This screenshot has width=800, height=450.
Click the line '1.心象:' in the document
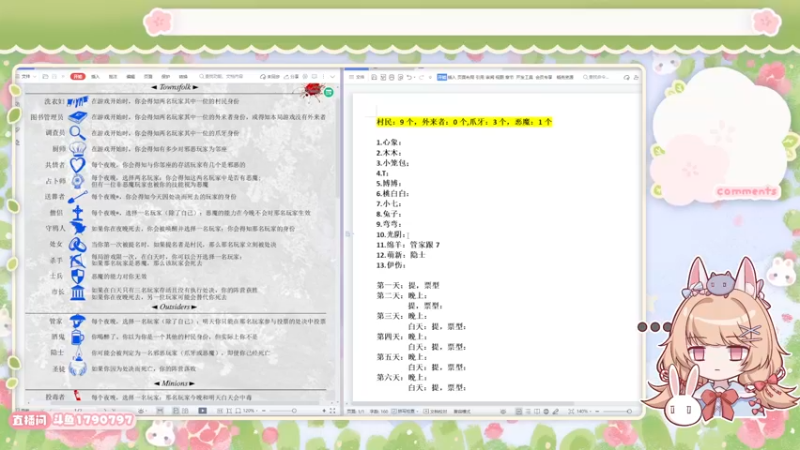pos(389,142)
